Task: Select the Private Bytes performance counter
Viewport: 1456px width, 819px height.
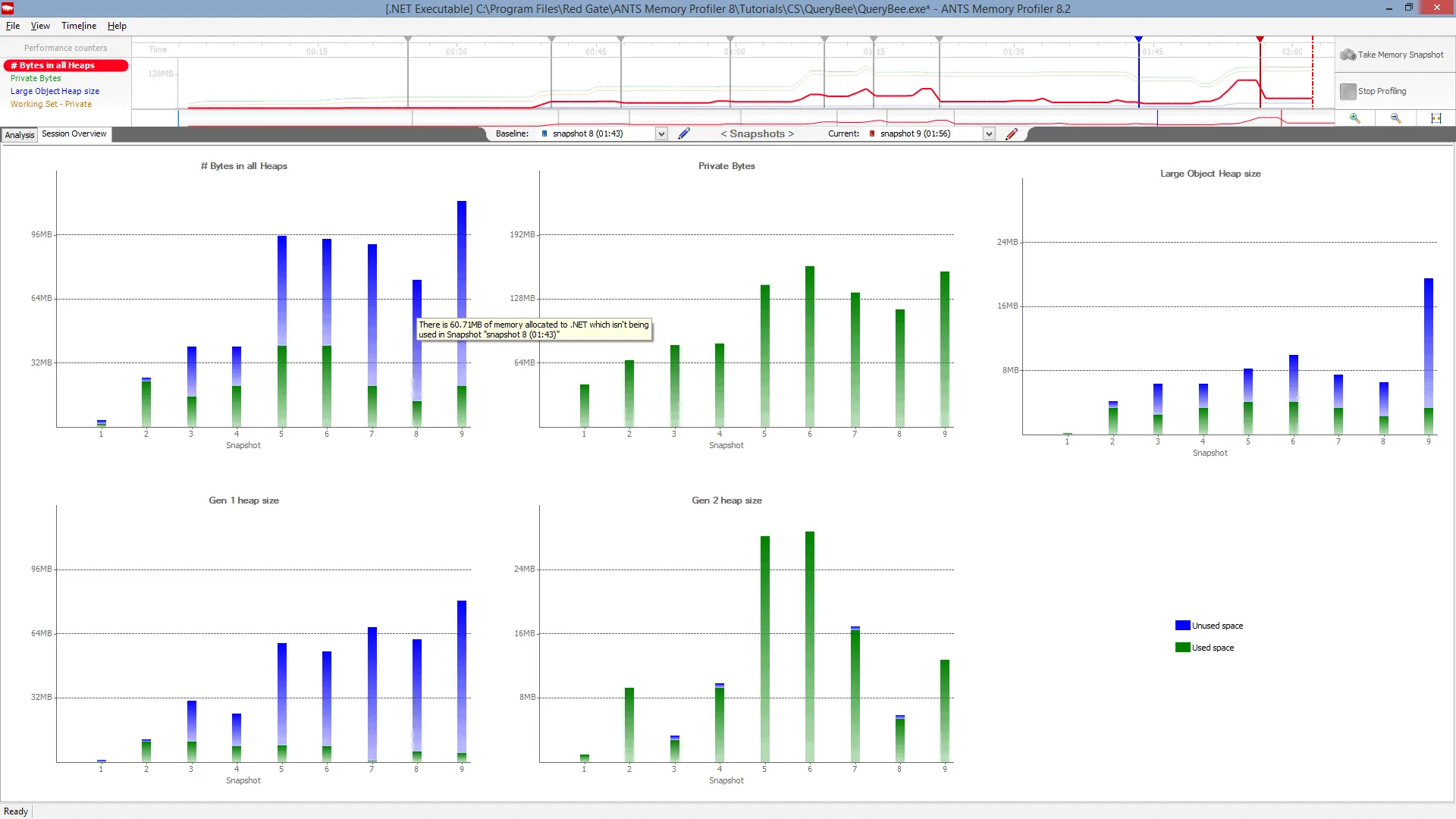Action: (x=36, y=78)
